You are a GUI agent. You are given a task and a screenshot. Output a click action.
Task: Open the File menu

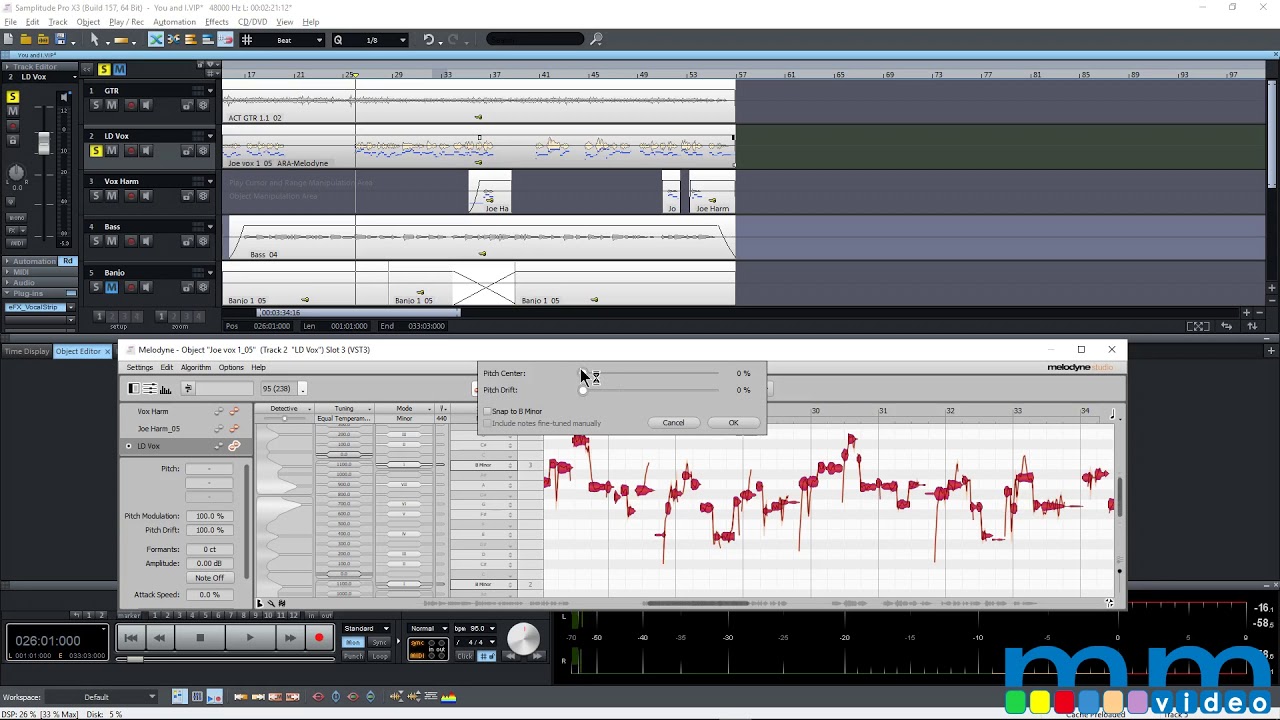click(x=10, y=22)
